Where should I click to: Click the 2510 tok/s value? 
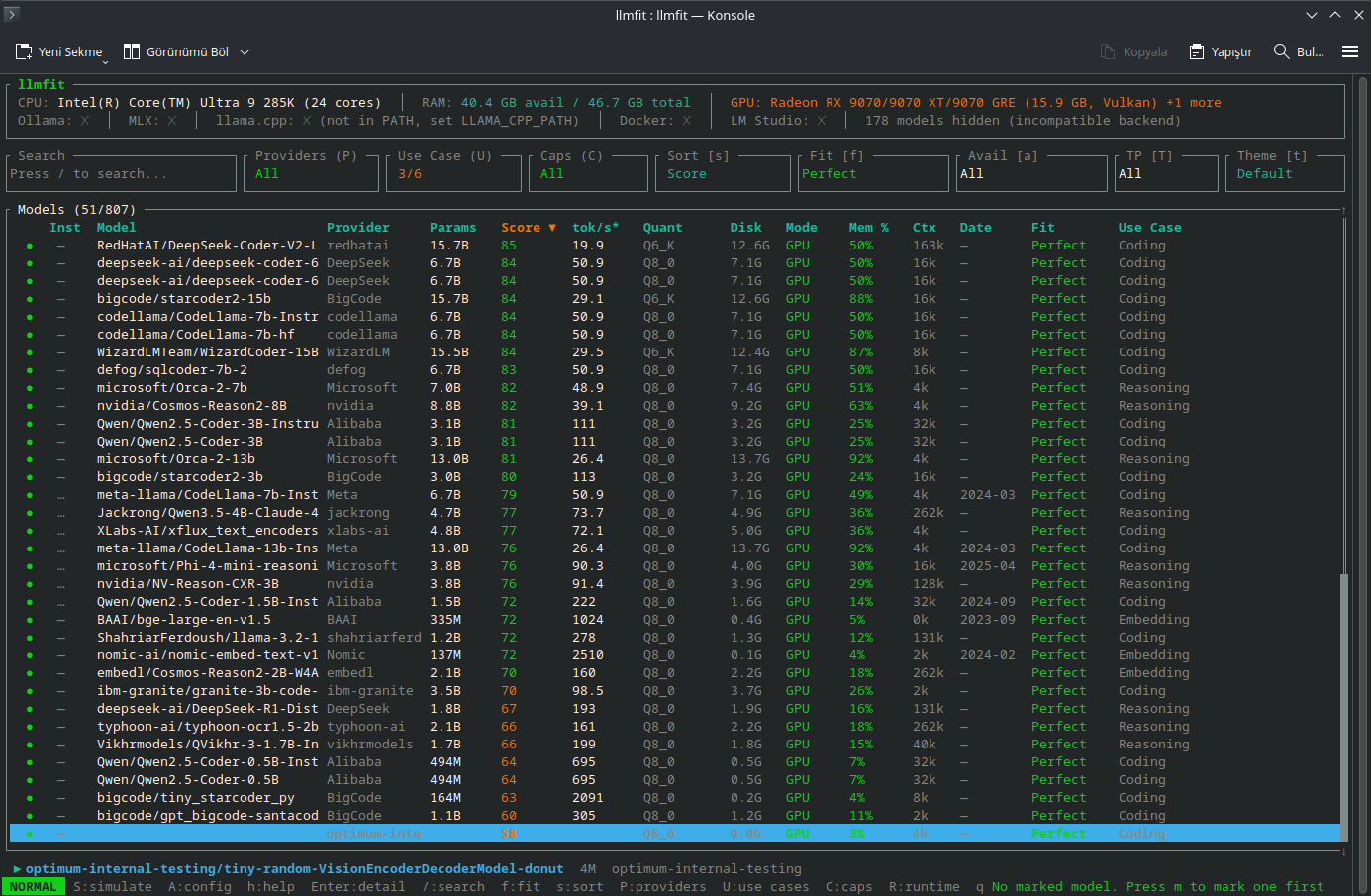(x=588, y=655)
